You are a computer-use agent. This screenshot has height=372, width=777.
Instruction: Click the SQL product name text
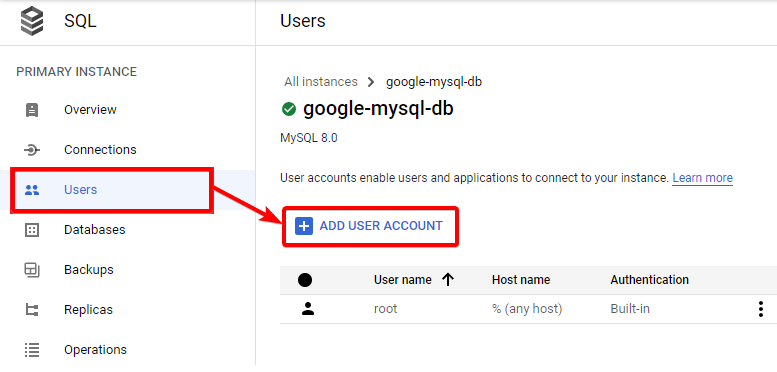point(80,22)
